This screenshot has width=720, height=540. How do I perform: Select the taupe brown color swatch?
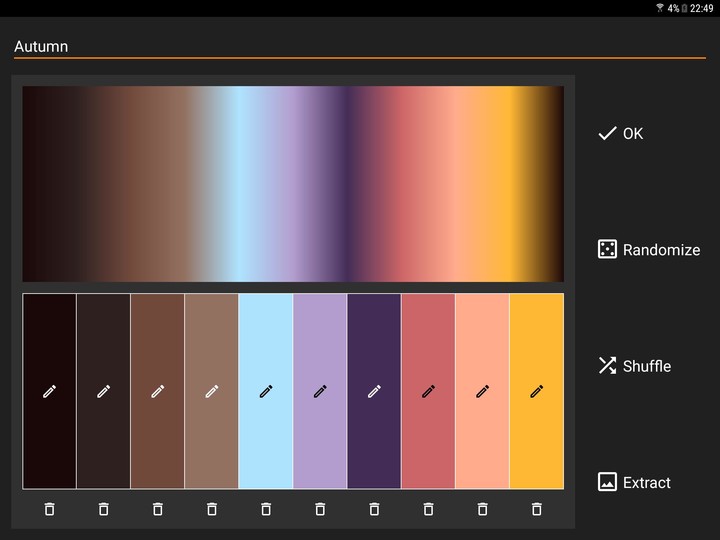click(212, 391)
